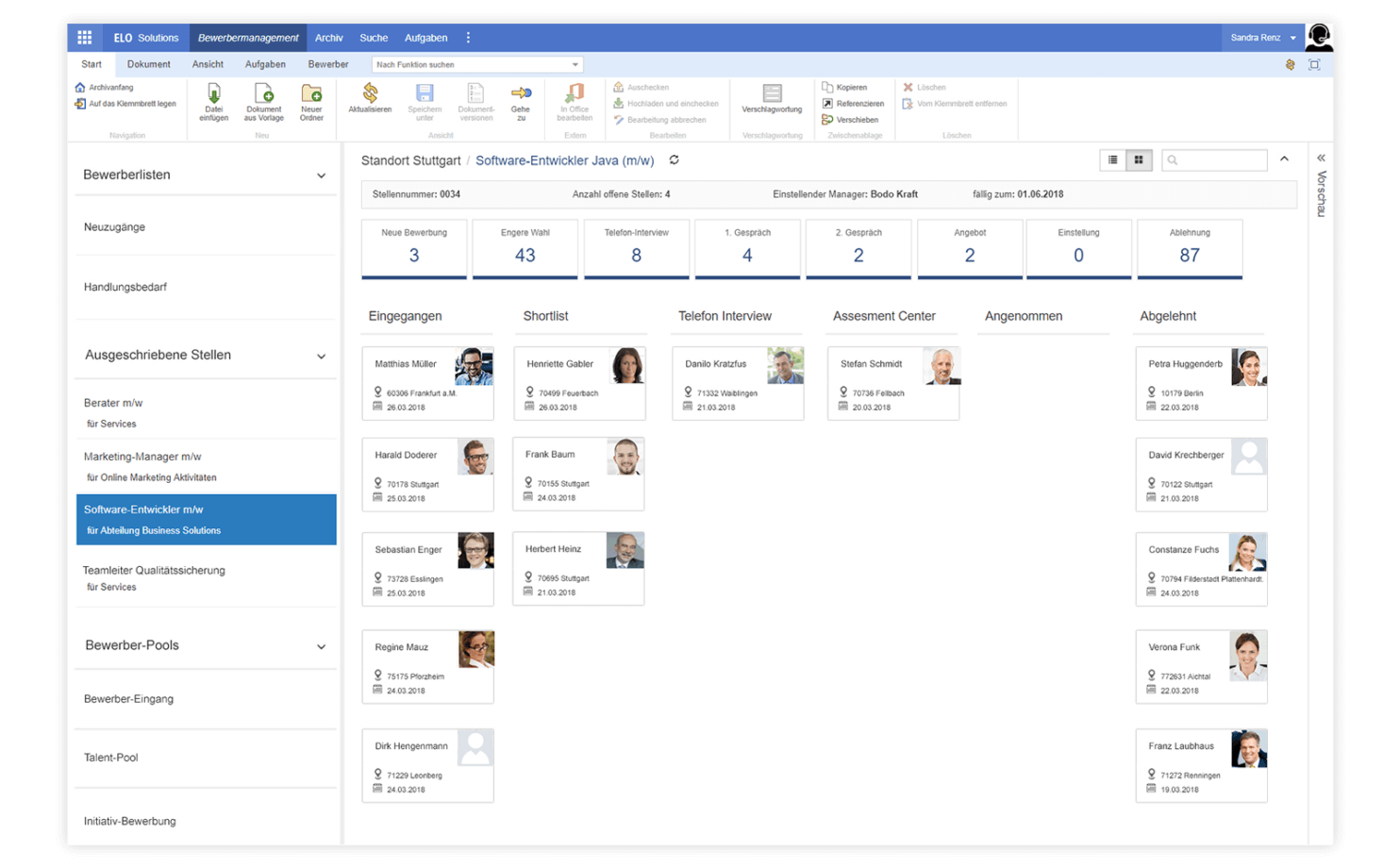This screenshot has width=1400, height=868.
Task: Click the search field in content header
Action: tap(1214, 160)
